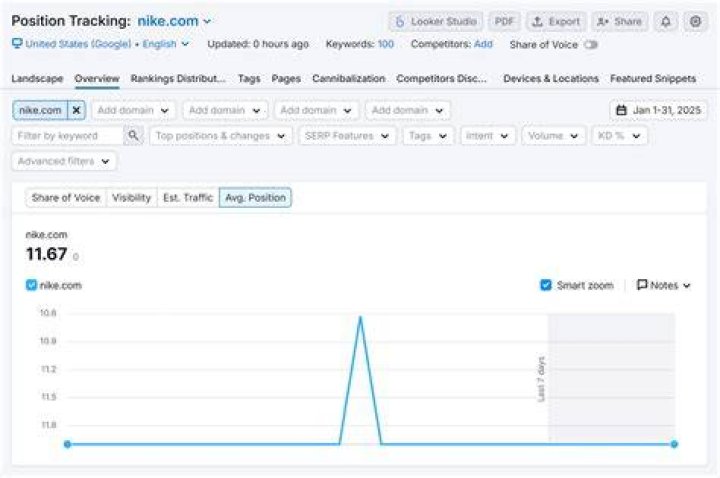
Task: Open the Top positions & changes filter
Action: 220,136
